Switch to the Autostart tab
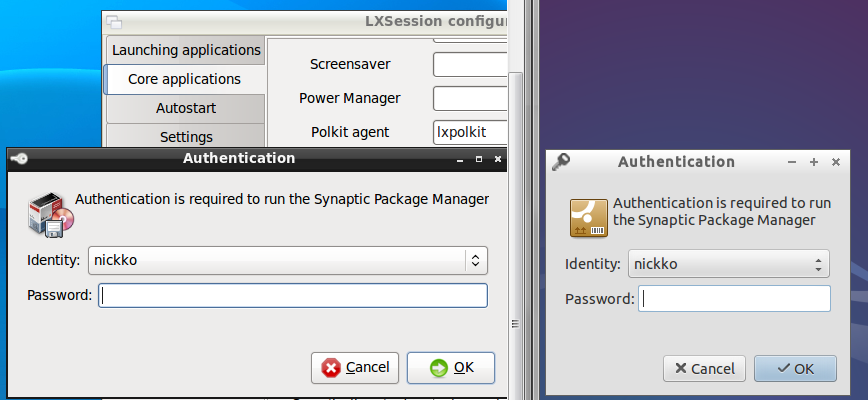Image resolution: width=868 pixels, height=400 pixels. point(186,108)
